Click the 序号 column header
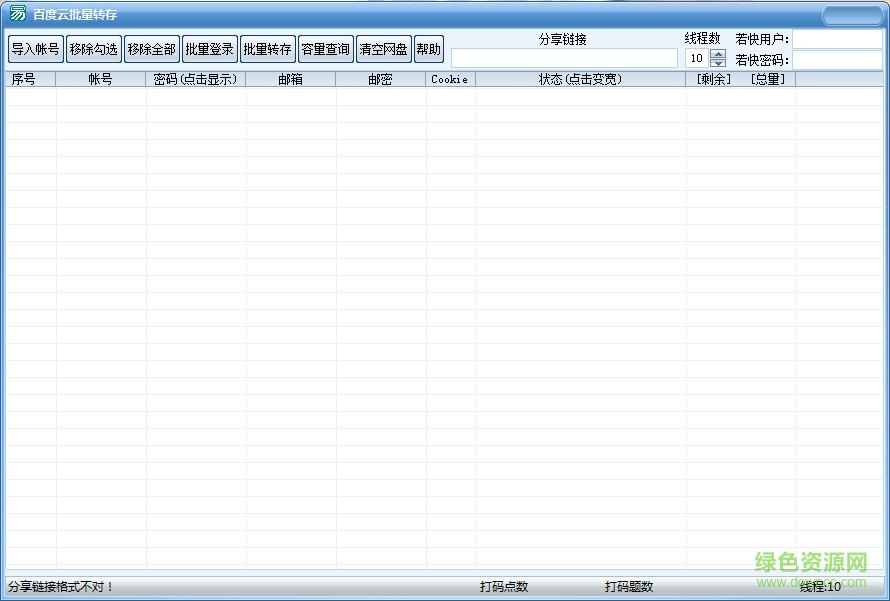Image resolution: width=890 pixels, height=601 pixels. point(24,79)
